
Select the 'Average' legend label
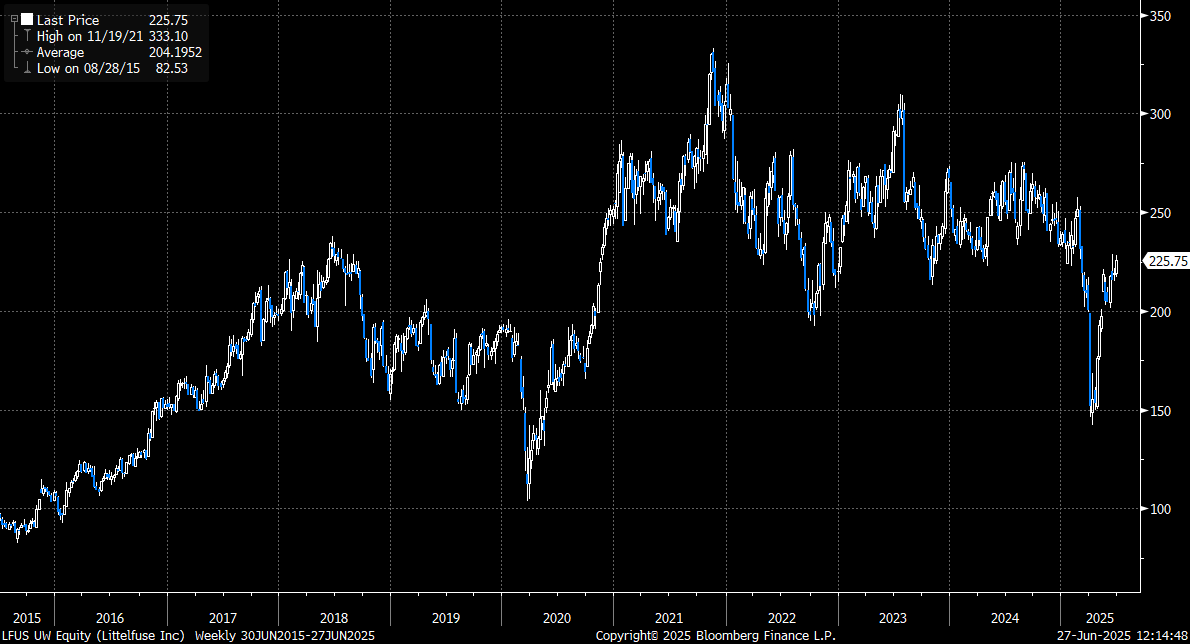61,52
